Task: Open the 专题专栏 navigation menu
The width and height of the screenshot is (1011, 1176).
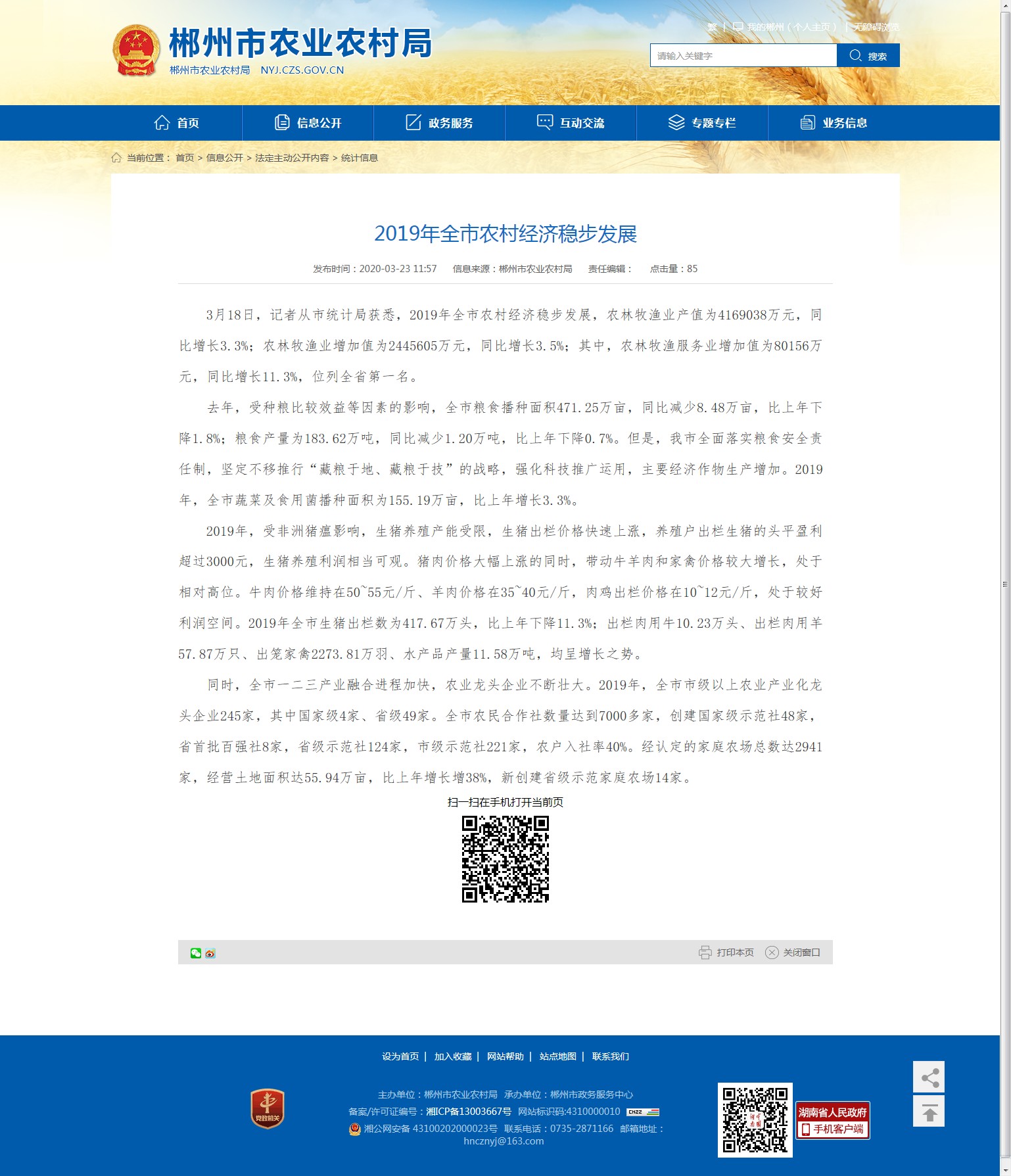Action: click(x=702, y=123)
